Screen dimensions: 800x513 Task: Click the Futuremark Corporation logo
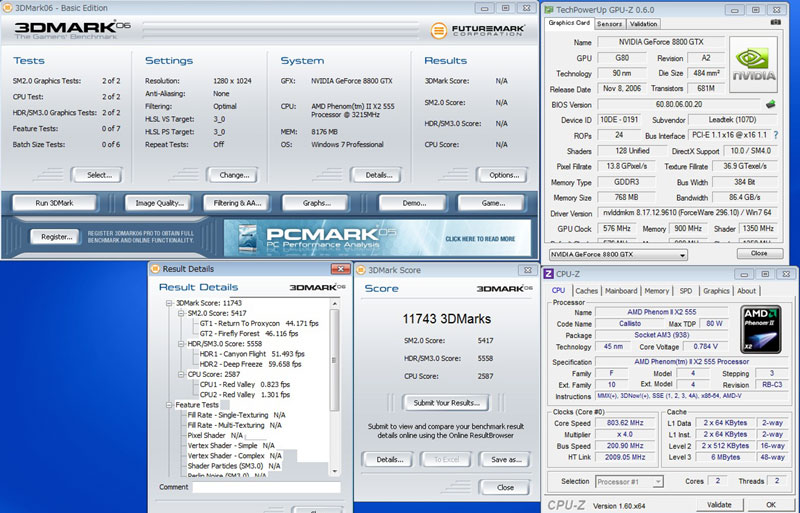tap(478, 30)
